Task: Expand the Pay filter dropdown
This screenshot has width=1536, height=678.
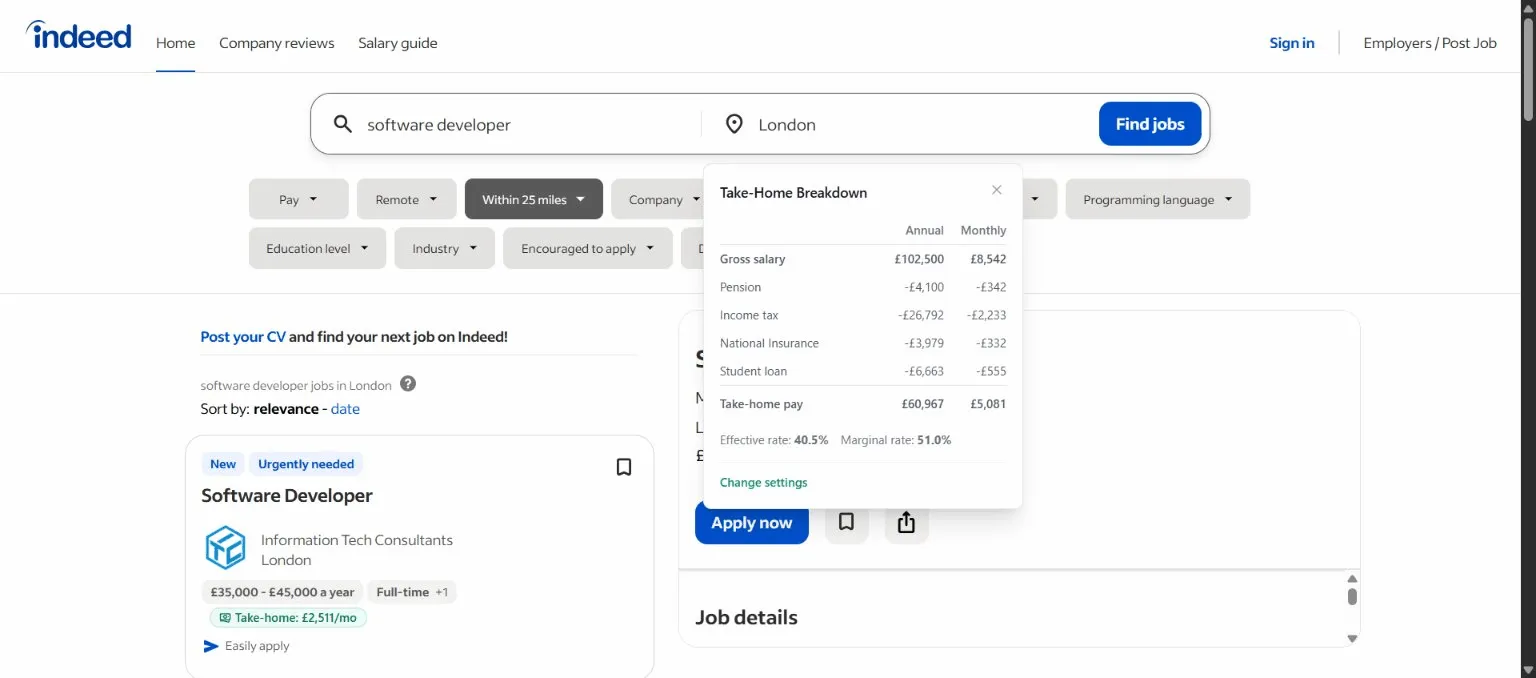Action: tap(298, 199)
